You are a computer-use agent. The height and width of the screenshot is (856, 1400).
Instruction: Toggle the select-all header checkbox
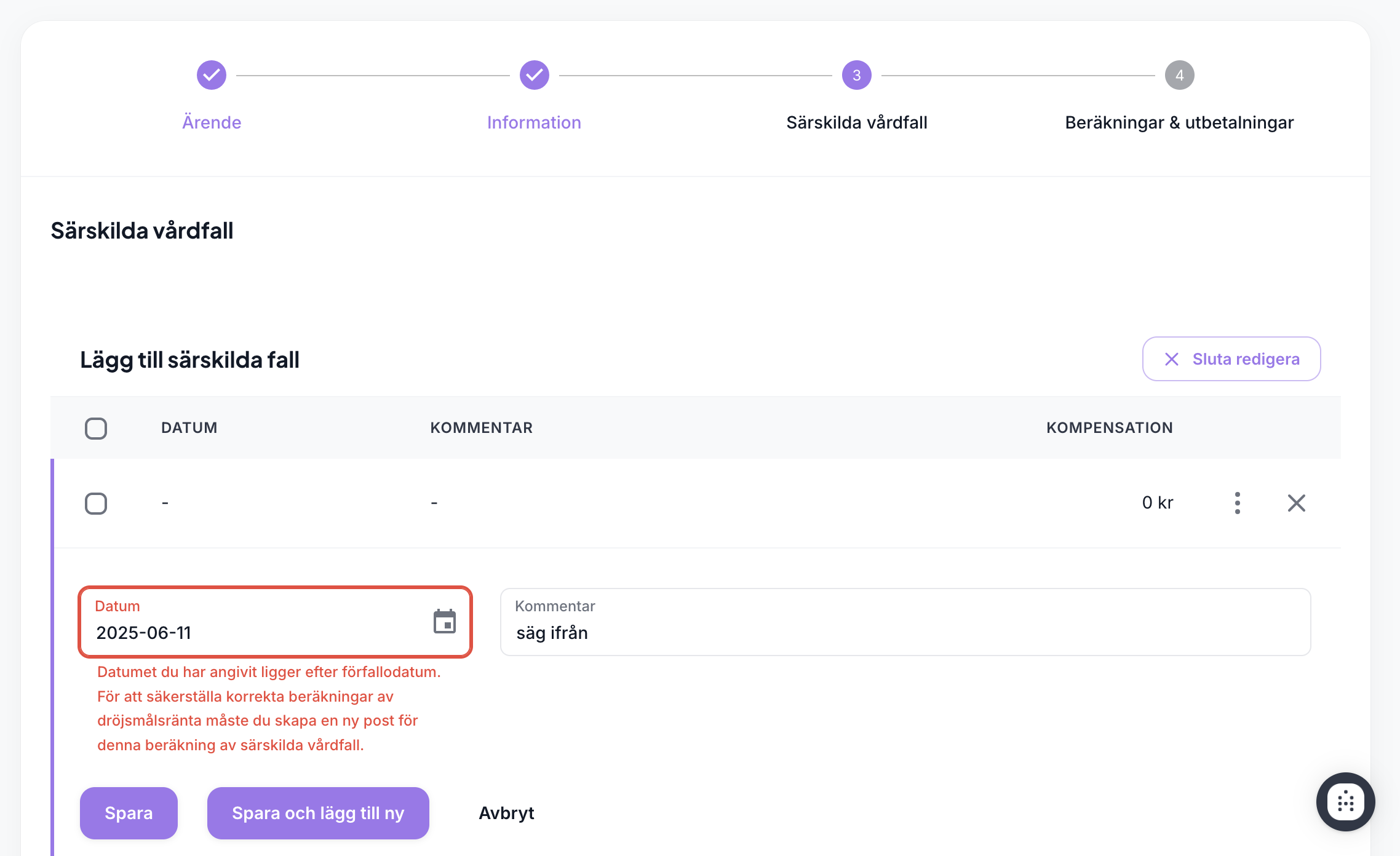click(96, 428)
